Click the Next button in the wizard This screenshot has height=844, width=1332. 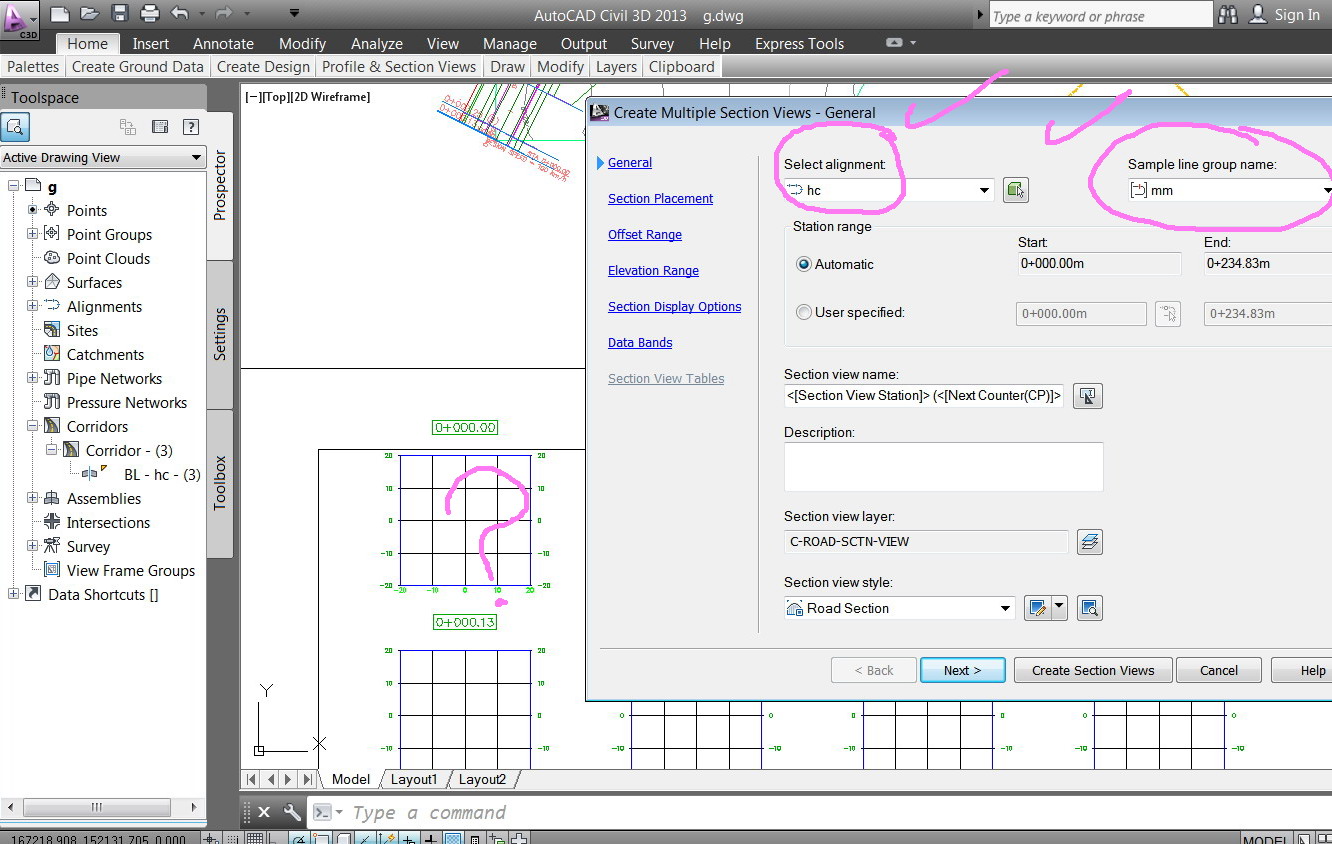962,670
